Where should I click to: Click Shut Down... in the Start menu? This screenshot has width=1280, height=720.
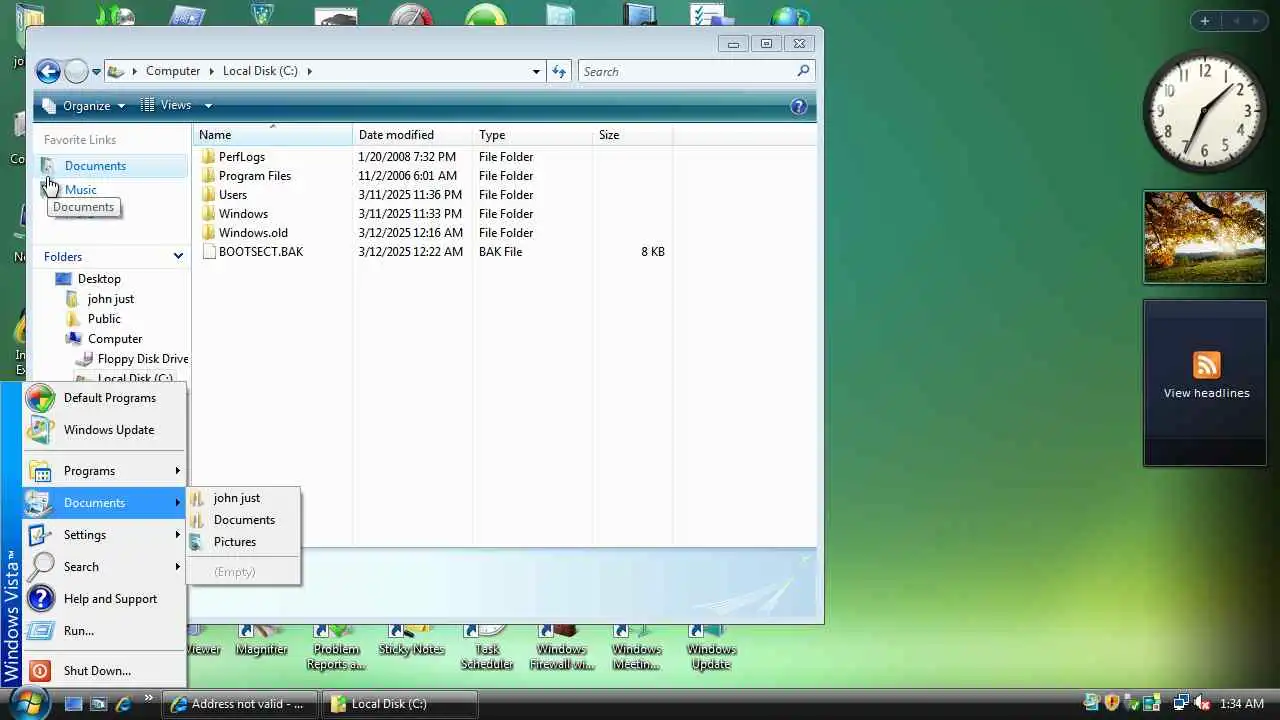(105, 671)
